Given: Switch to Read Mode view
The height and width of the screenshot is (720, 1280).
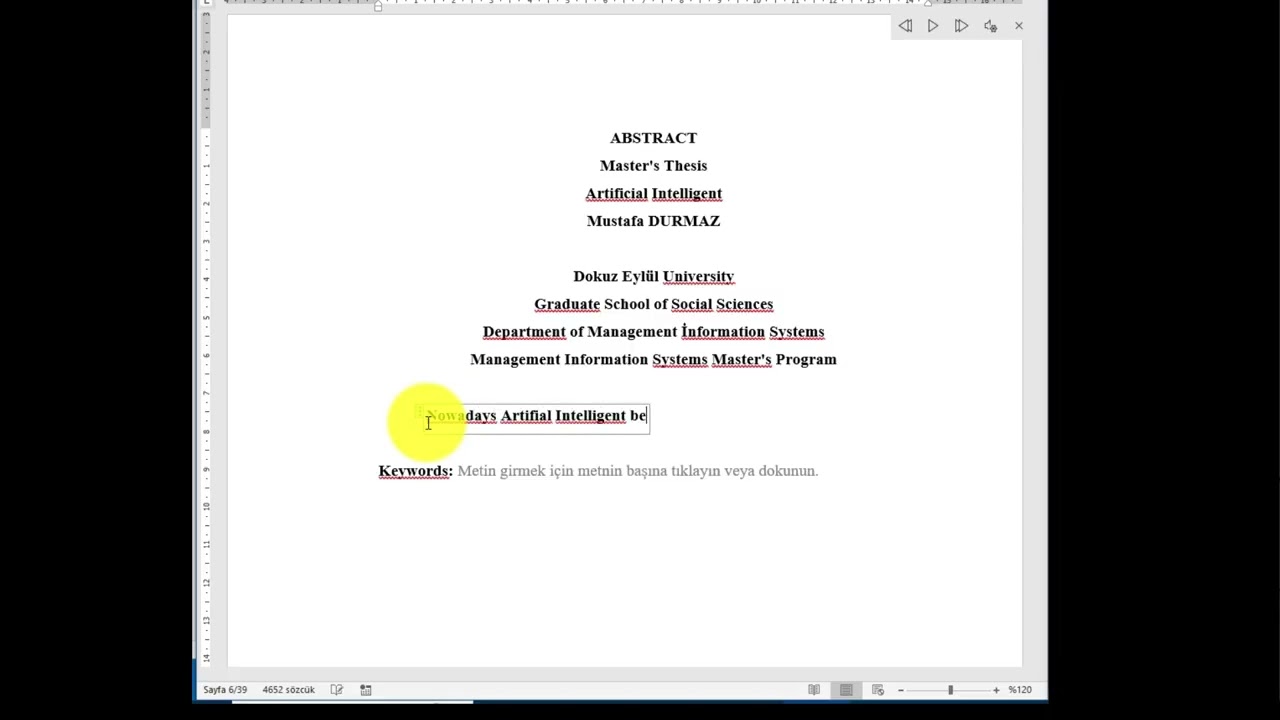Looking at the screenshot, I should click(814, 690).
